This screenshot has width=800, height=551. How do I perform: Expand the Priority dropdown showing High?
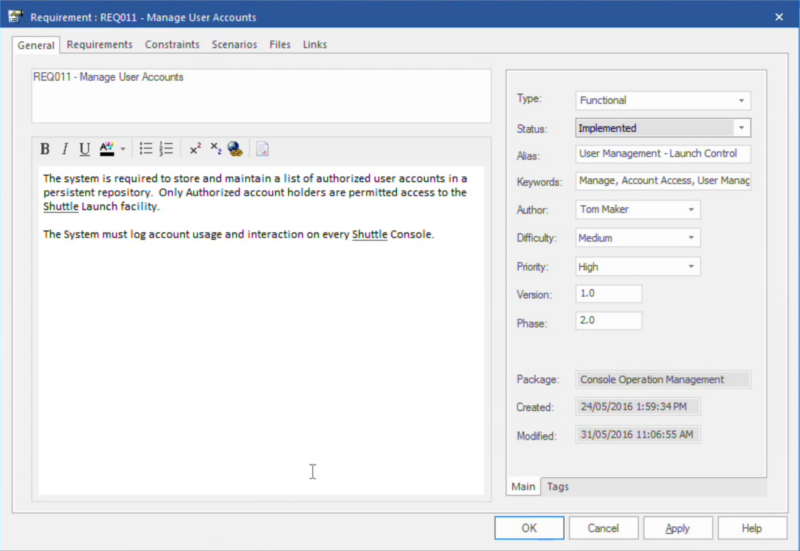tap(690, 267)
